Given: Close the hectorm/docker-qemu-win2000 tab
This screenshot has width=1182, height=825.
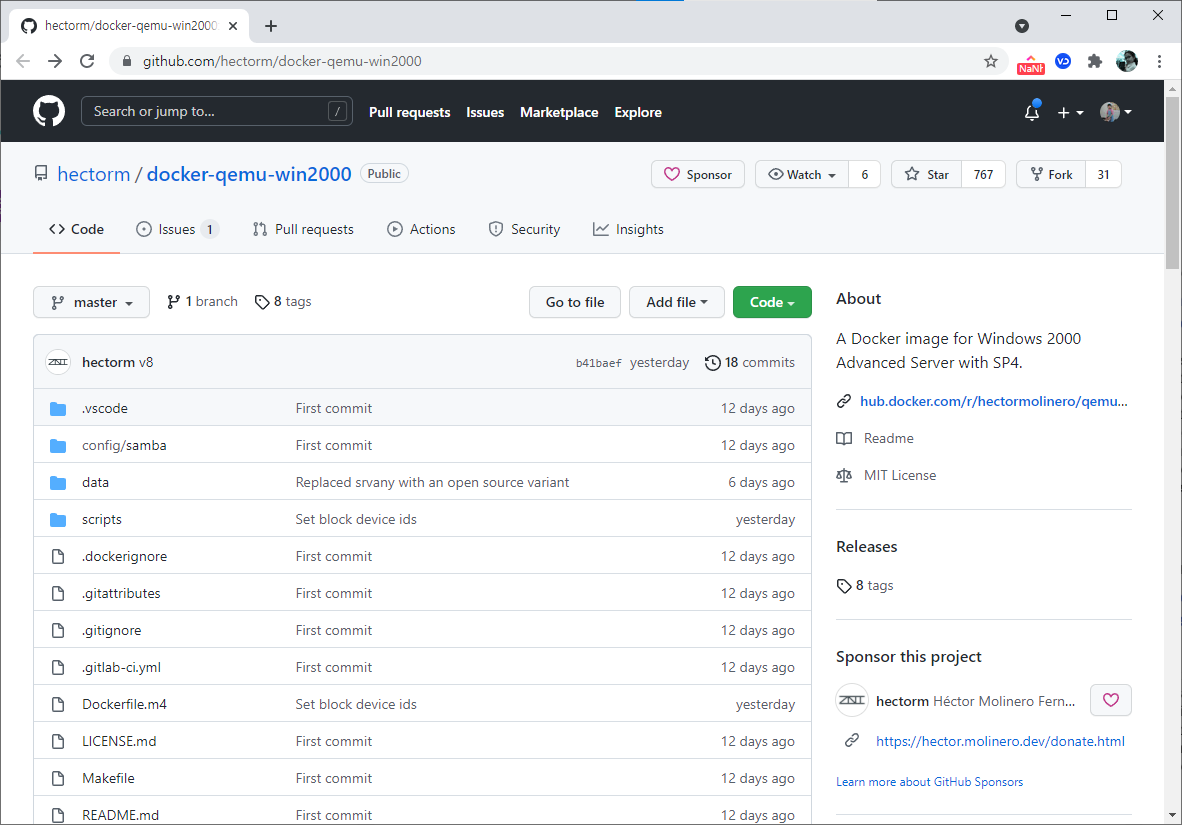Looking at the screenshot, I should click(233, 26).
